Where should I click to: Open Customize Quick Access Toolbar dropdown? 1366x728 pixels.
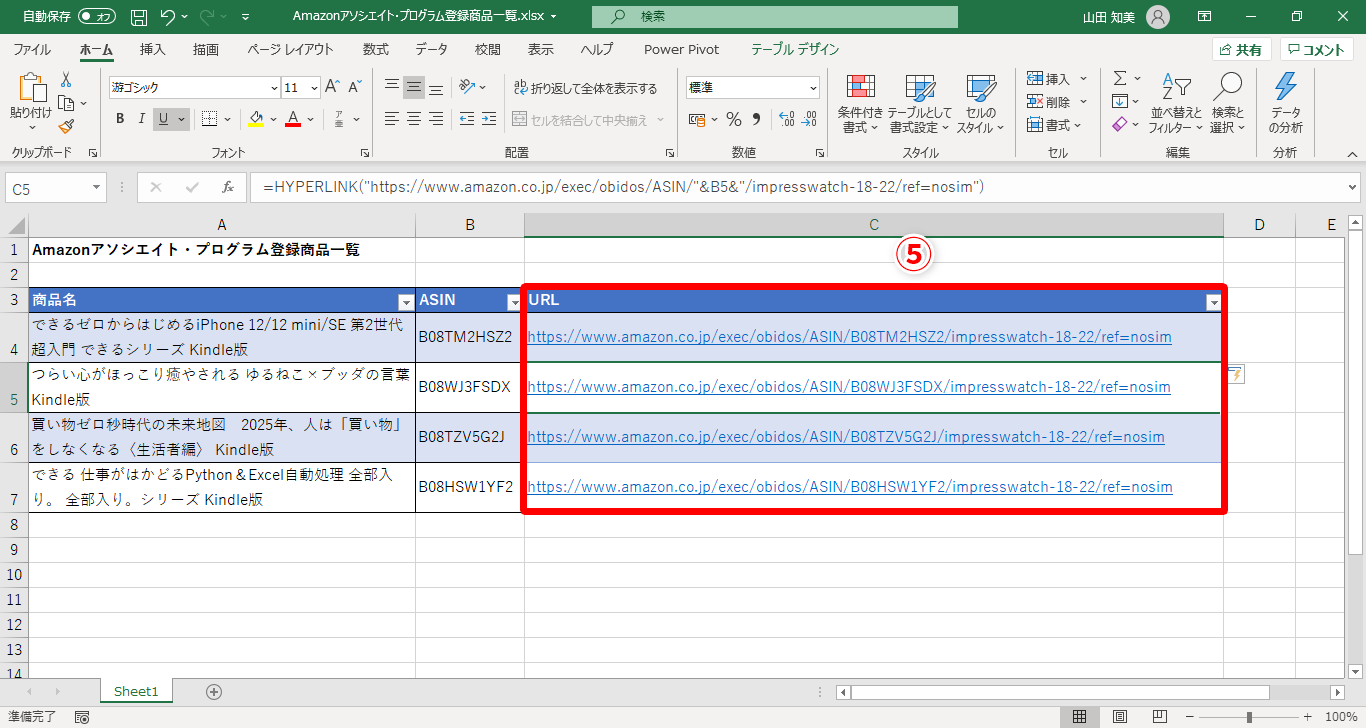pos(246,17)
